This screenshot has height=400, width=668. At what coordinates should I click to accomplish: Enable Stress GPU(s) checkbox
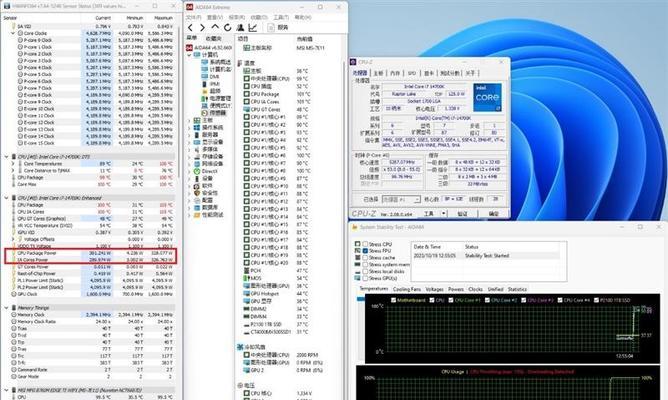click(x=365, y=278)
